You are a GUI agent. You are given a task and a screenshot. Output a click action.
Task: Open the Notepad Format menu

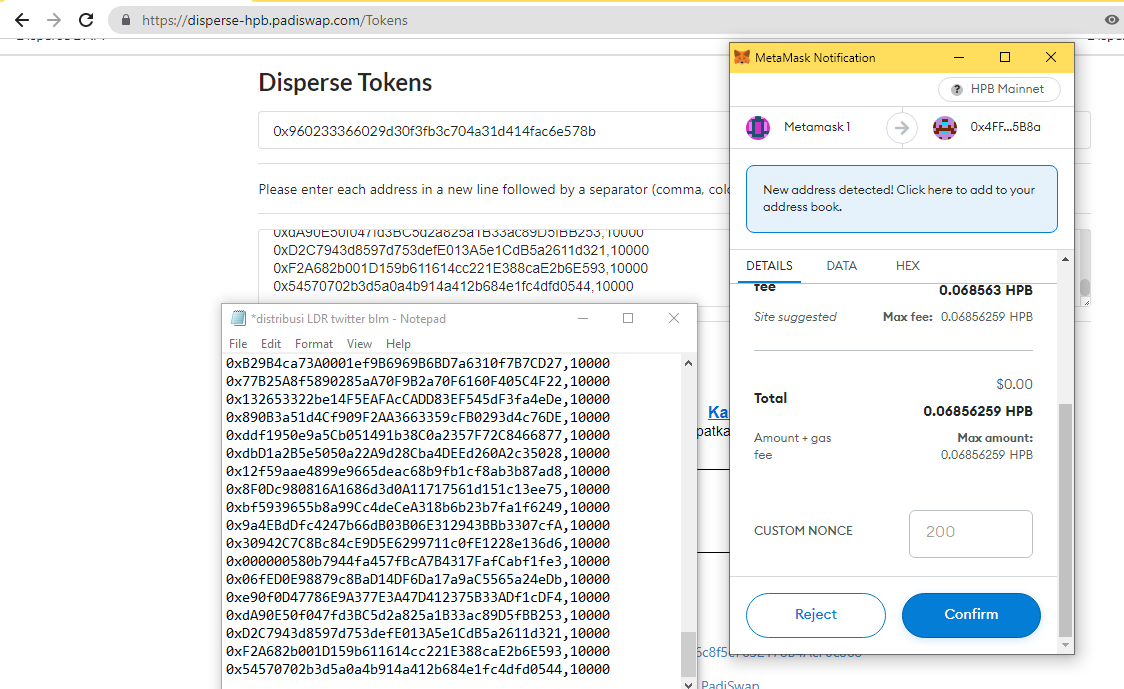[x=314, y=344]
